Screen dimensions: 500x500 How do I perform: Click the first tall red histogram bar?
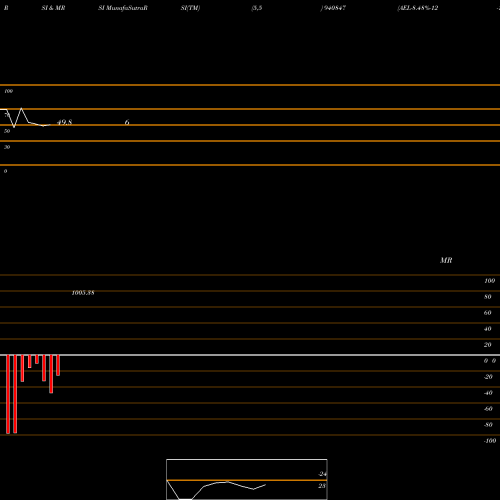click(8, 394)
